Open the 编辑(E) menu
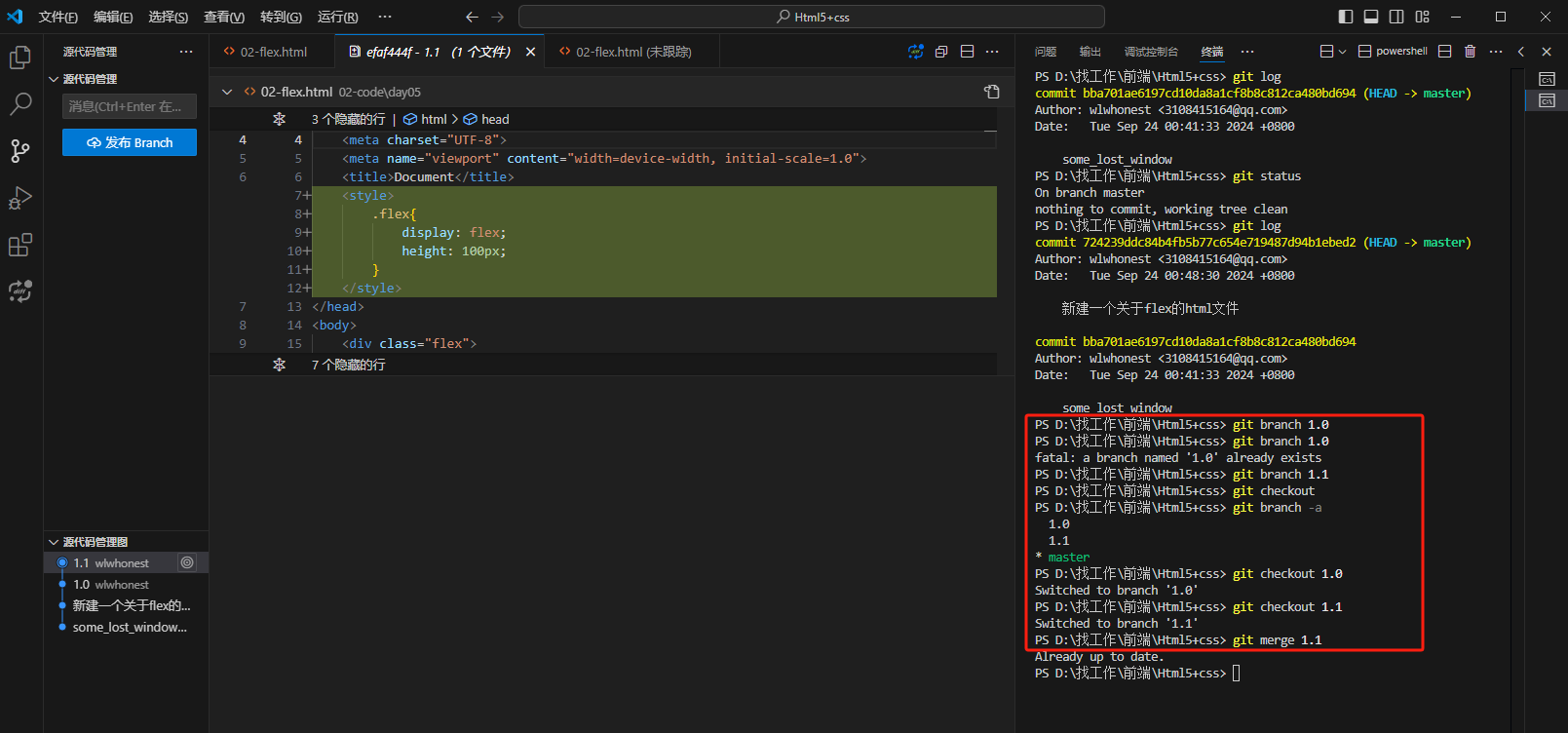The height and width of the screenshot is (733, 1568). pos(113,17)
